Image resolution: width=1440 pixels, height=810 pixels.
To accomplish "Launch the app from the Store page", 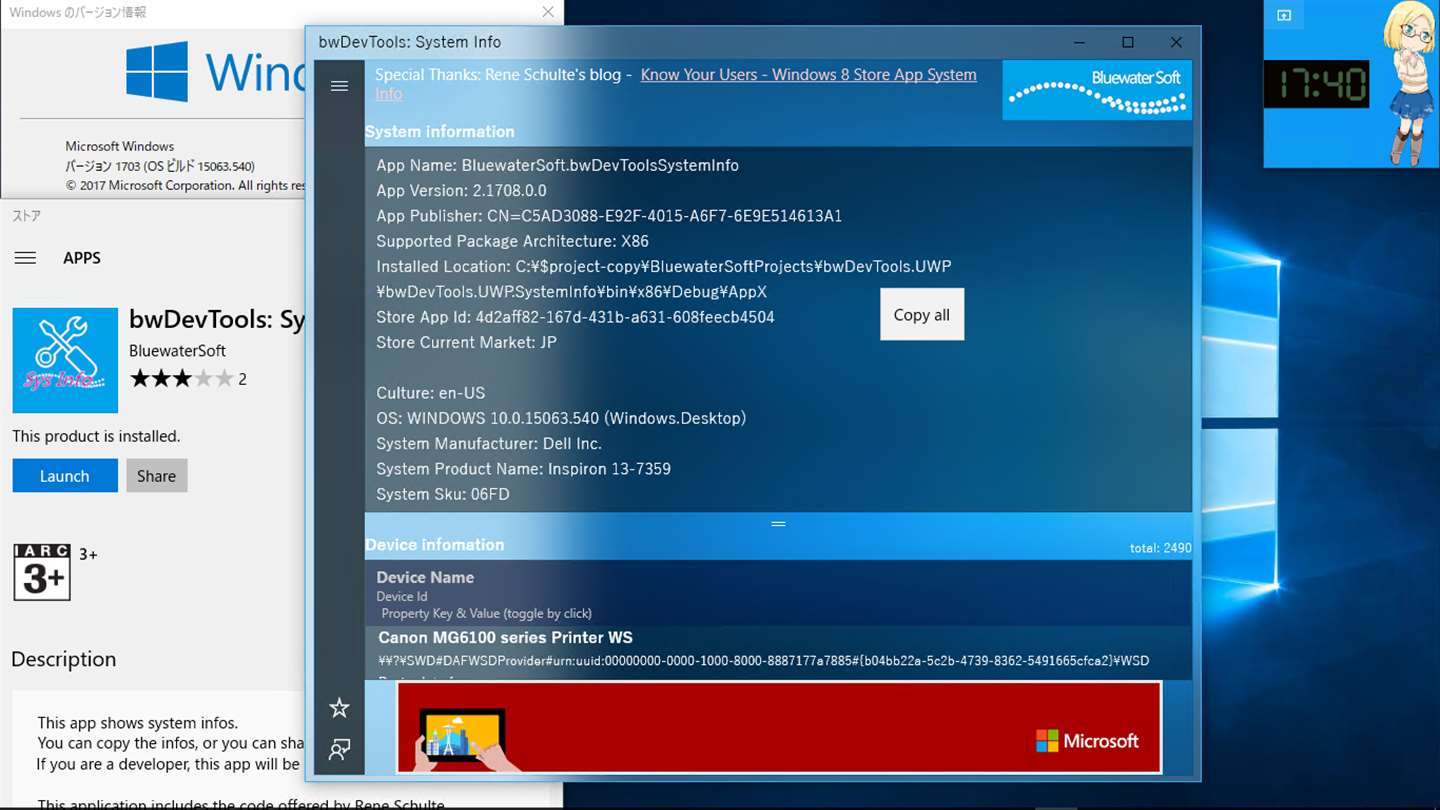I will click(65, 476).
